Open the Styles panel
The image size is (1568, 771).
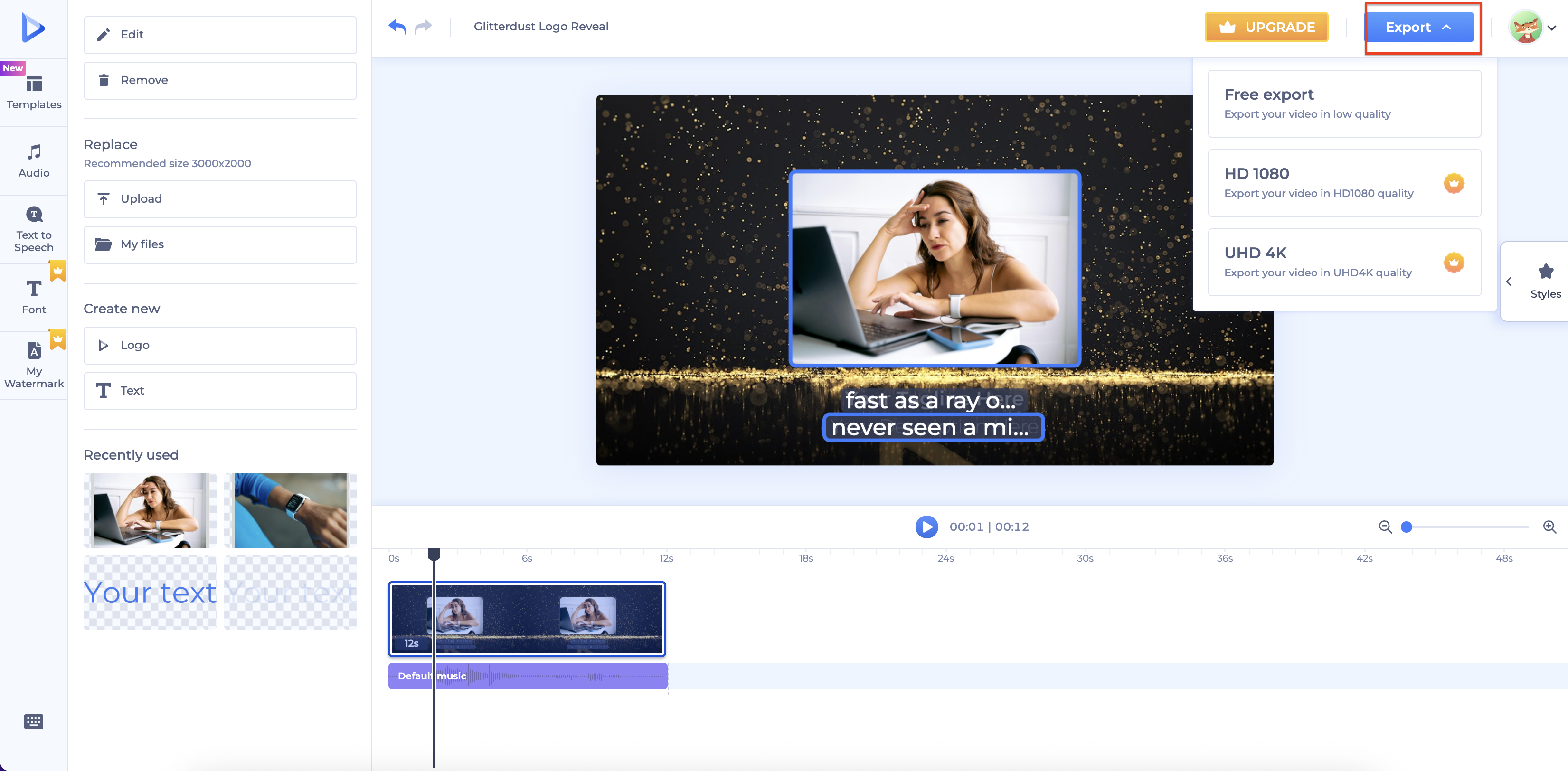point(1546,281)
